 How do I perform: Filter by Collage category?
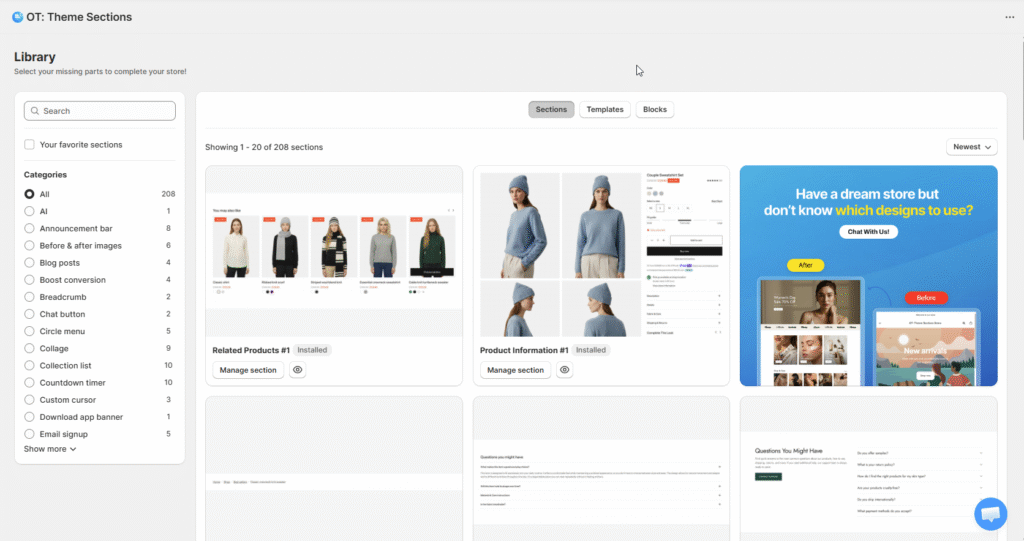(29, 348)
